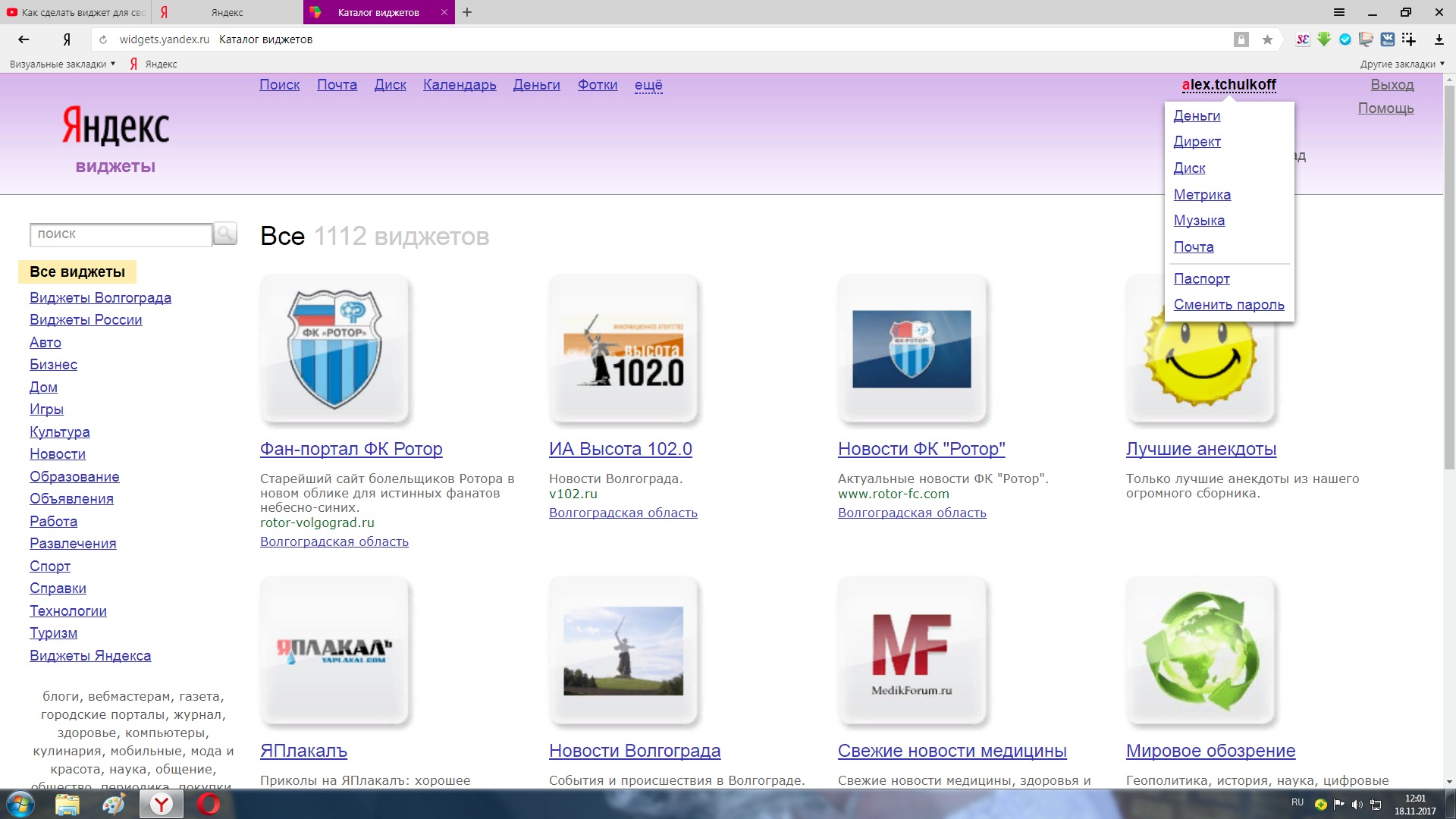
Task: Click the Яндекс bookmark in bookmarks bar
Action: point(153,64)
